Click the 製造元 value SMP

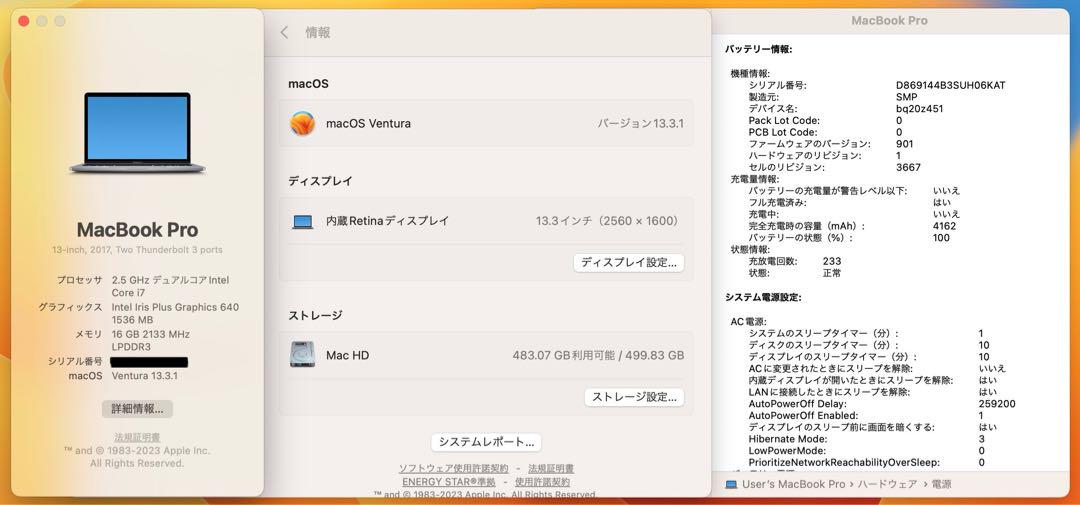(906, 97)
